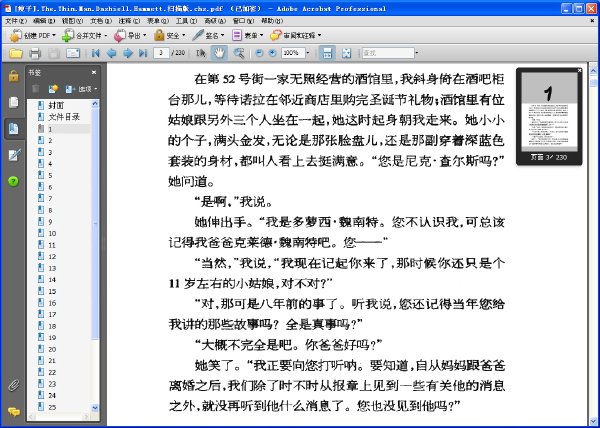The width and height of the screenshot is (600, 428).
Task: Open the 创建 PDF dropdown button
Action: pyautogui.click(x=33, y=36)
